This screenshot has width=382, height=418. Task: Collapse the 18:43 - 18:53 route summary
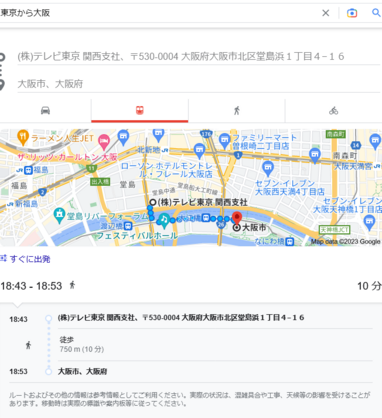click(191, 286)
